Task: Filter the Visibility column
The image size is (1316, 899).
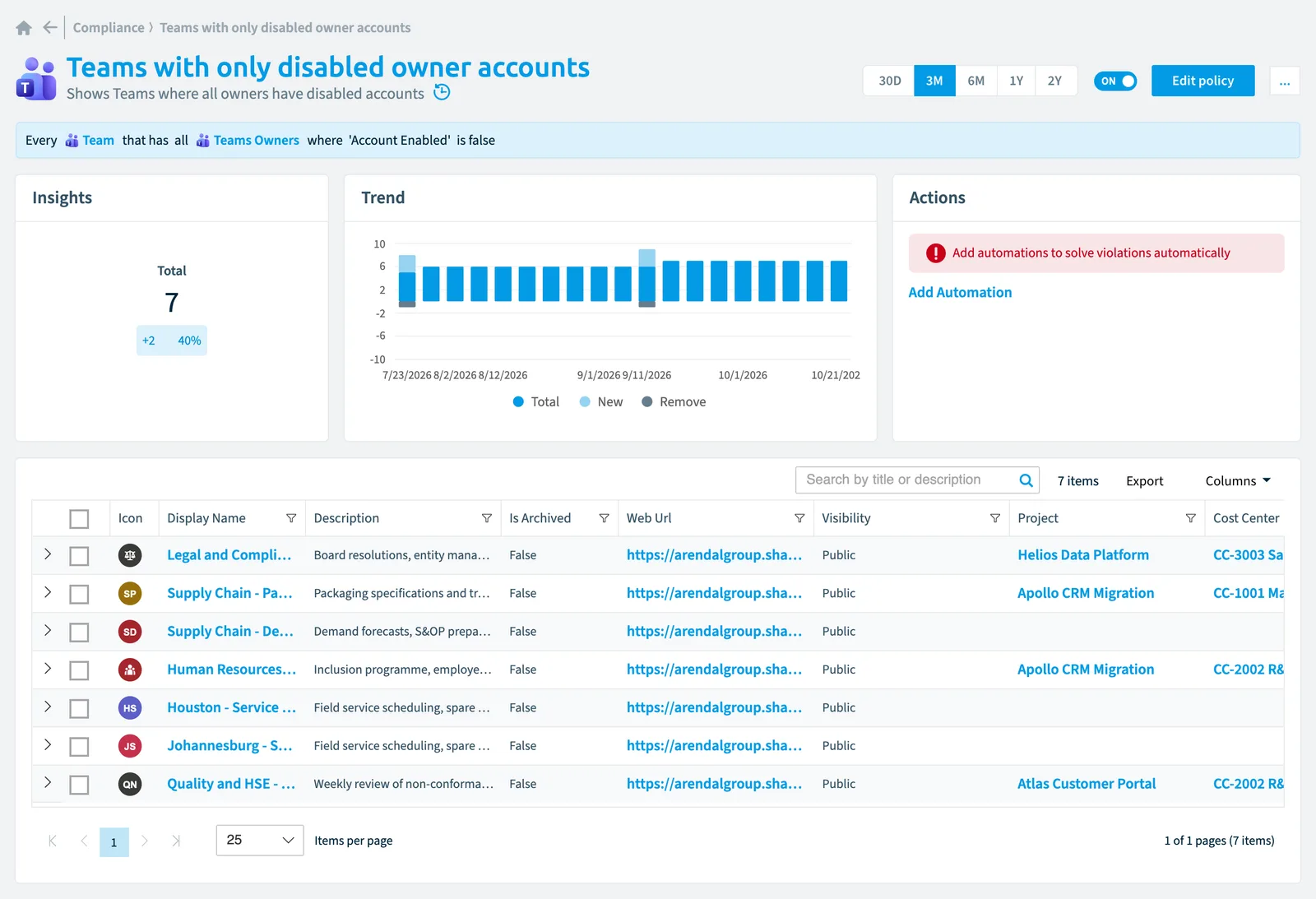Action: pyautogui.click(x=995, y=518)
